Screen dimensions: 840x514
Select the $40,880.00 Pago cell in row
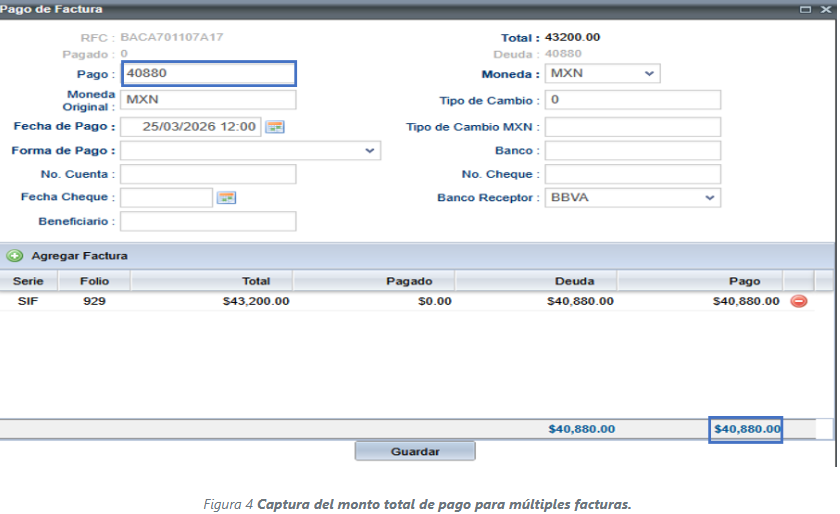tap(745, 301)
